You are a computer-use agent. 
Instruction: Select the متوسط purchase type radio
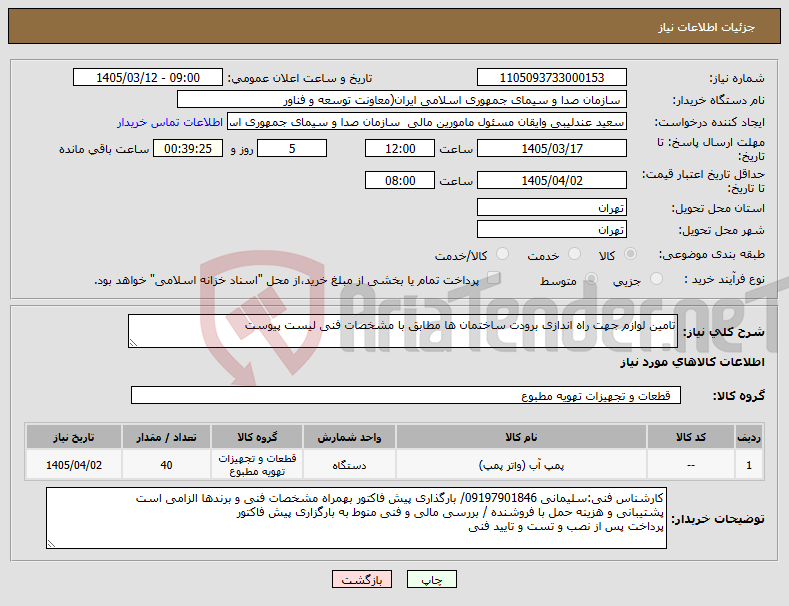[591, 279]
